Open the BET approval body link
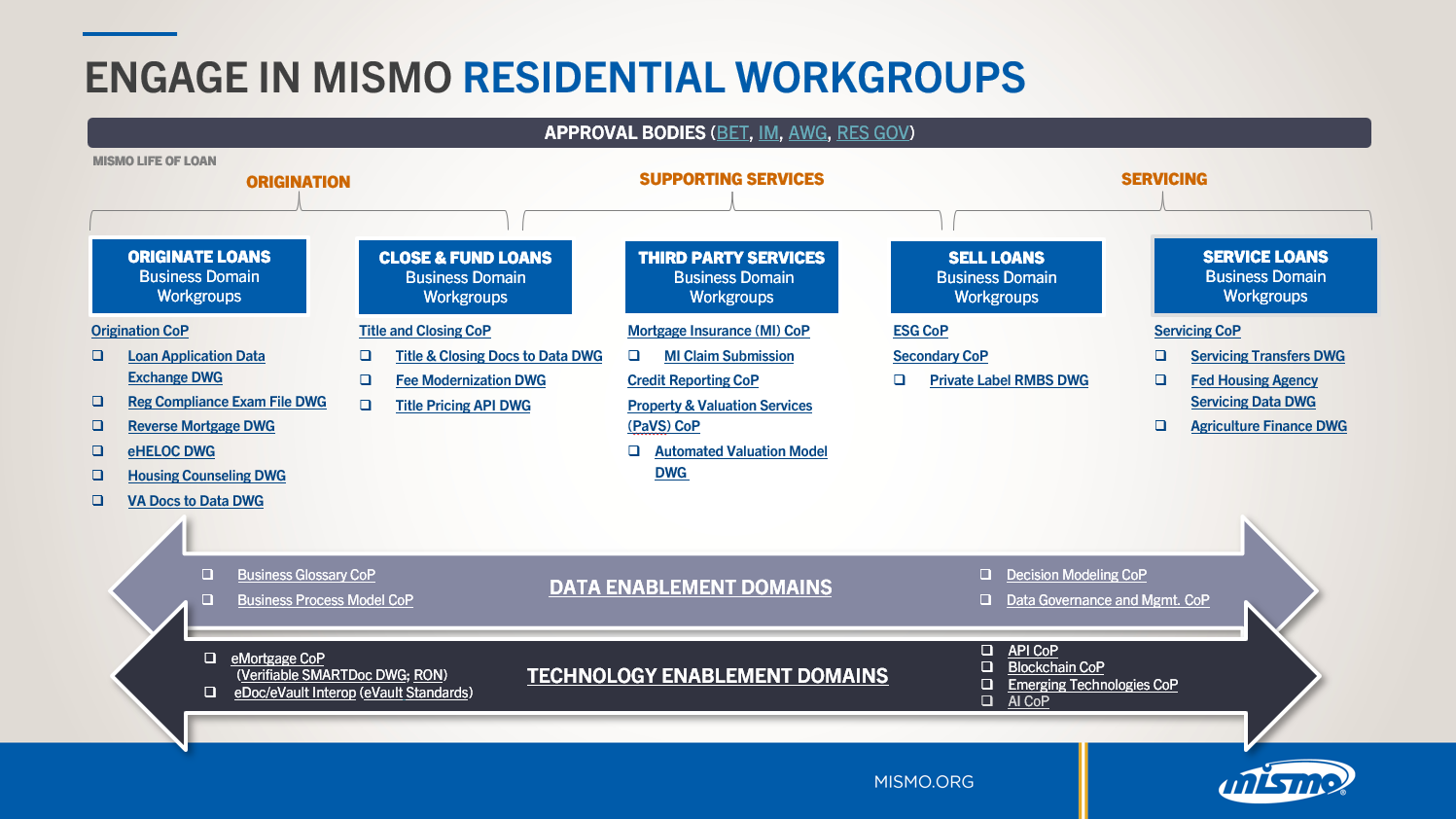Screen dimensions: 1456x819 (x=730, y=132)
